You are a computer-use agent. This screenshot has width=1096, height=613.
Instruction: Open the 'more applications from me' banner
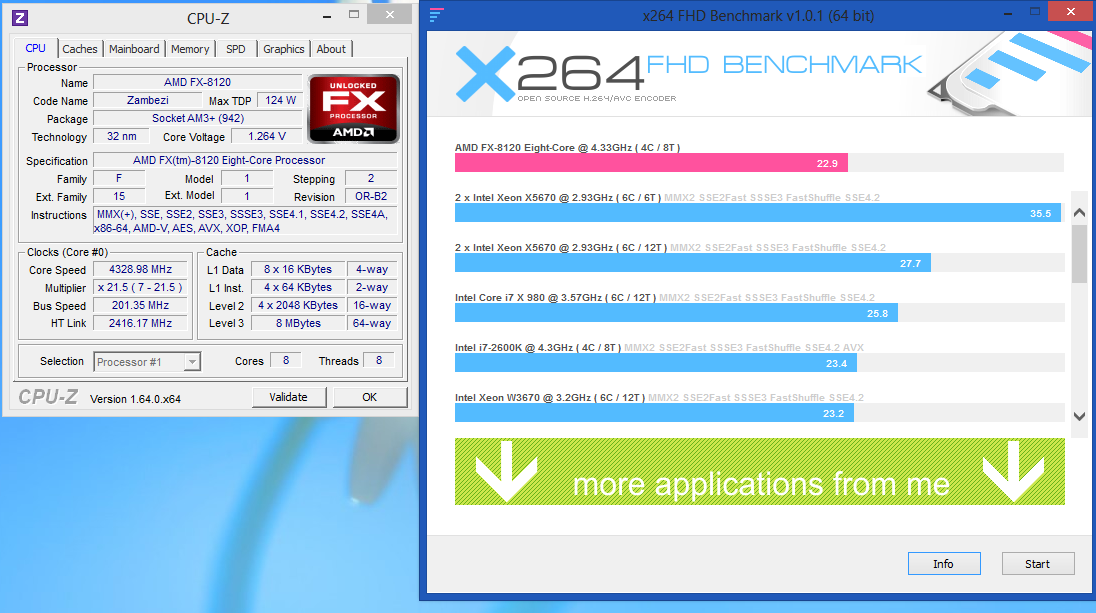click(x=759, y=485)
